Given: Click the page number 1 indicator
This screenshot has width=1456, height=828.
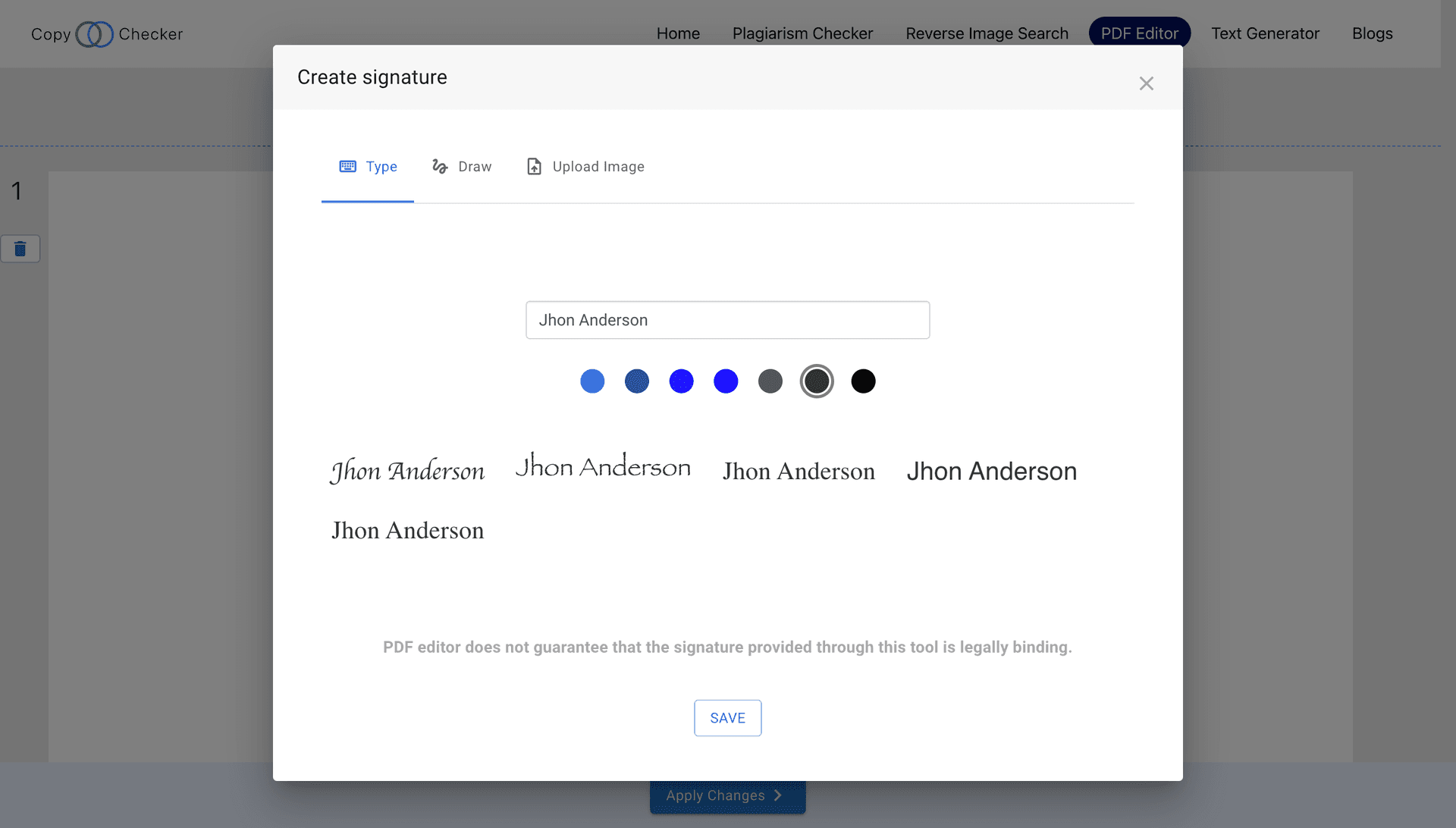Looking at the screenshot, I should tap(17, 191).
